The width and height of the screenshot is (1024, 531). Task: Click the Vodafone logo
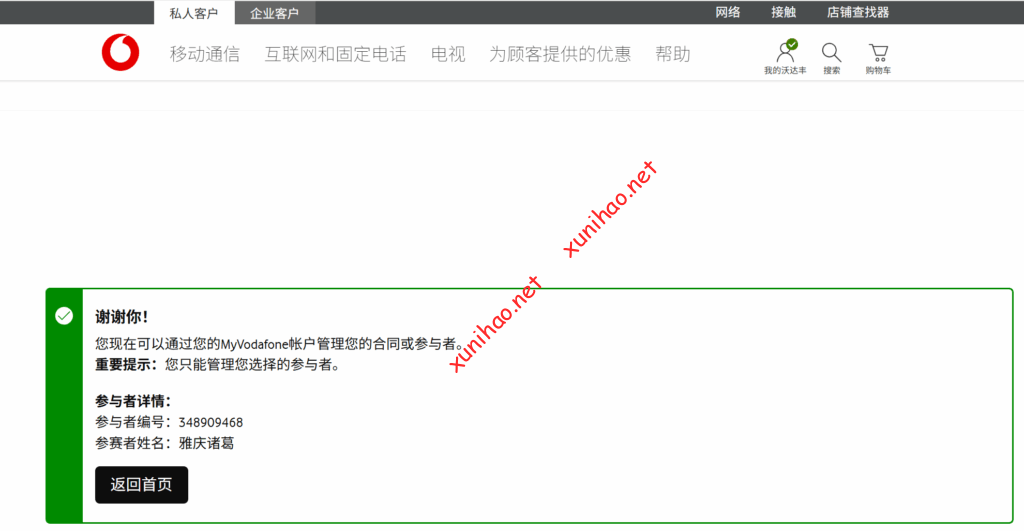click(120, 53)
